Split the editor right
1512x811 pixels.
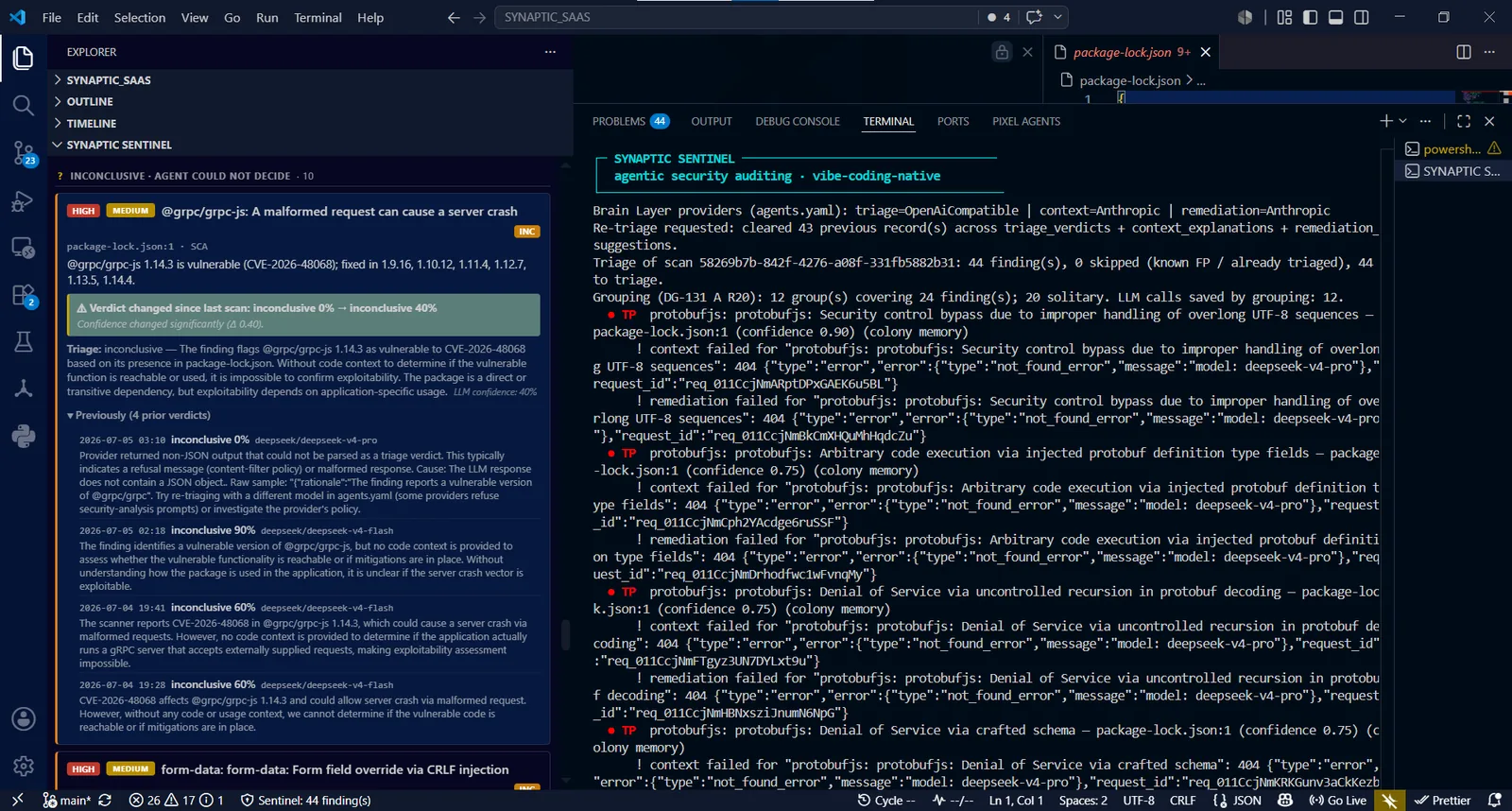[1464, 52]
